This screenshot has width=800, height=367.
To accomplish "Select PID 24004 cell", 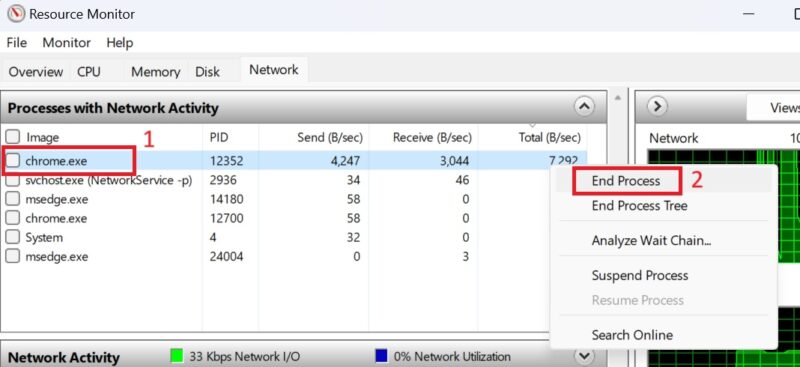I will click(227, 256).
